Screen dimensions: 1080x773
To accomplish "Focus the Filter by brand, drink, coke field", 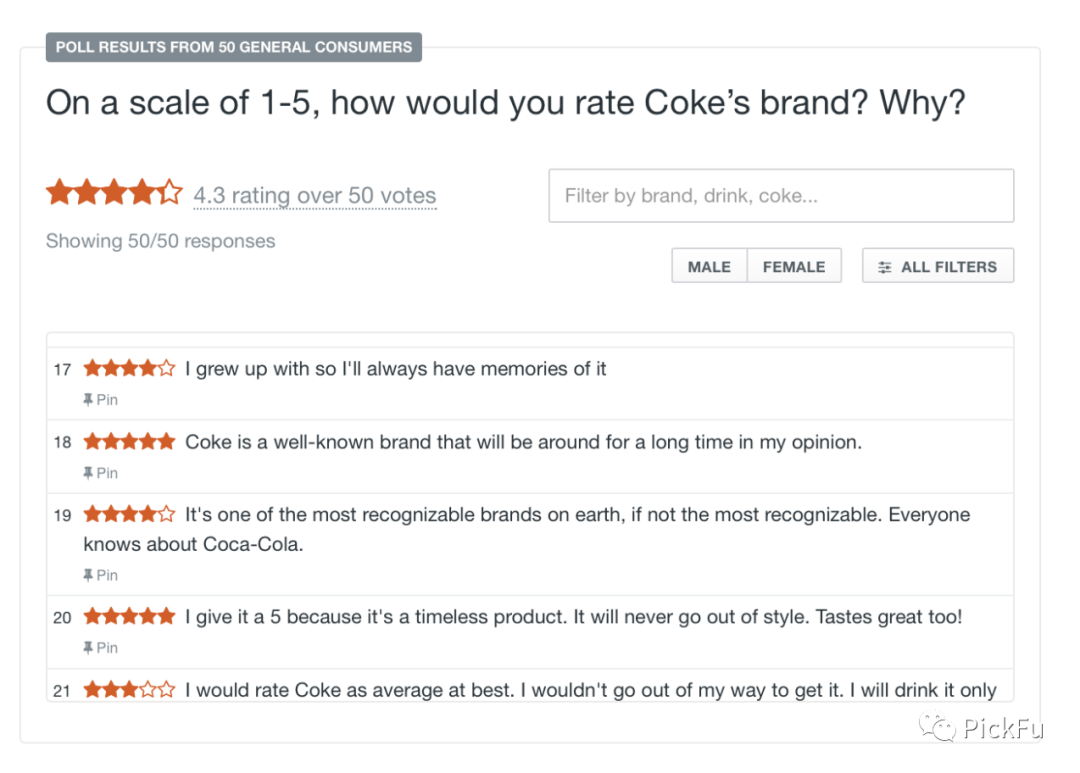I will [781, 196].
